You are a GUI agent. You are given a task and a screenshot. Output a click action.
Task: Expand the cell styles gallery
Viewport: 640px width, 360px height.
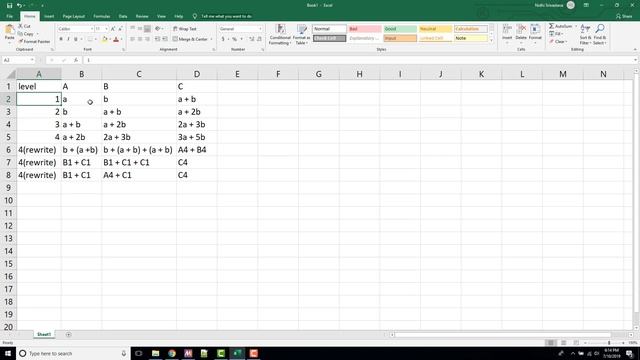click(x=491, y=41)
